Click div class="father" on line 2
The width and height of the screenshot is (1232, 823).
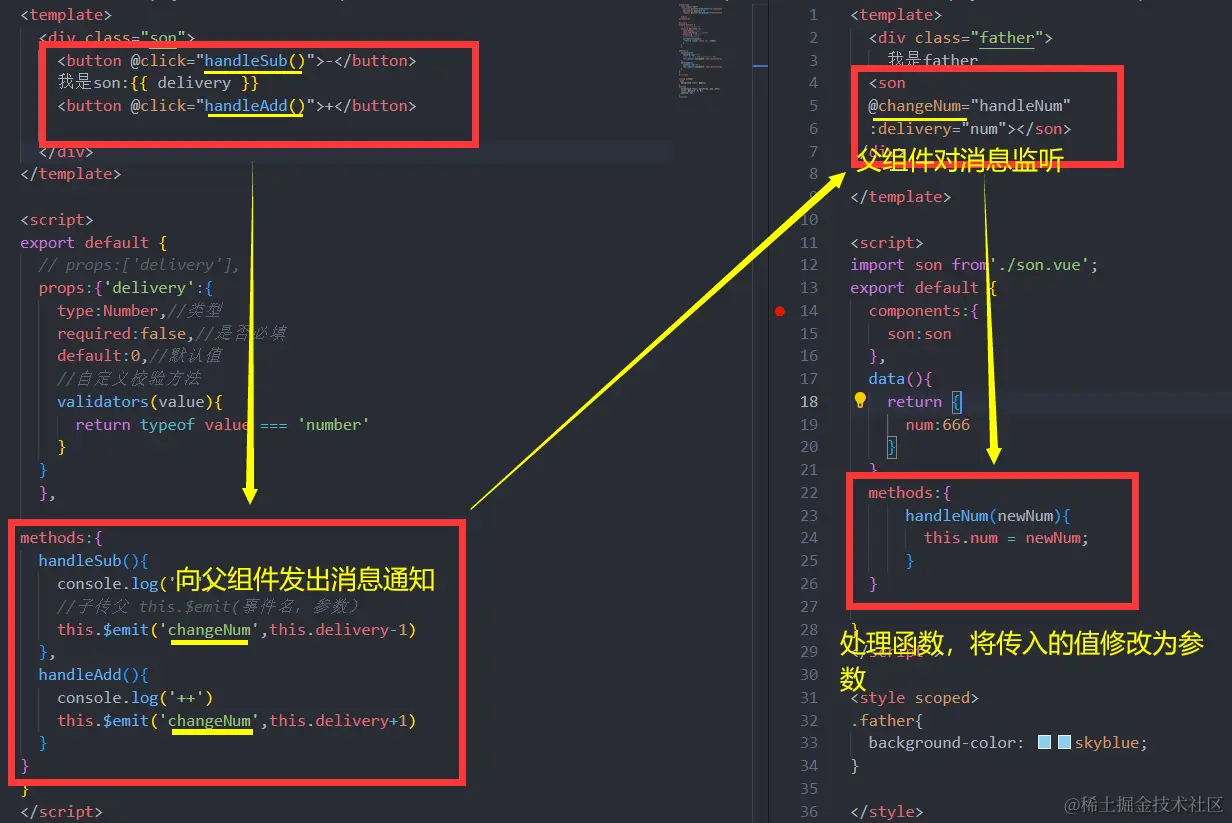click(960, 38)
